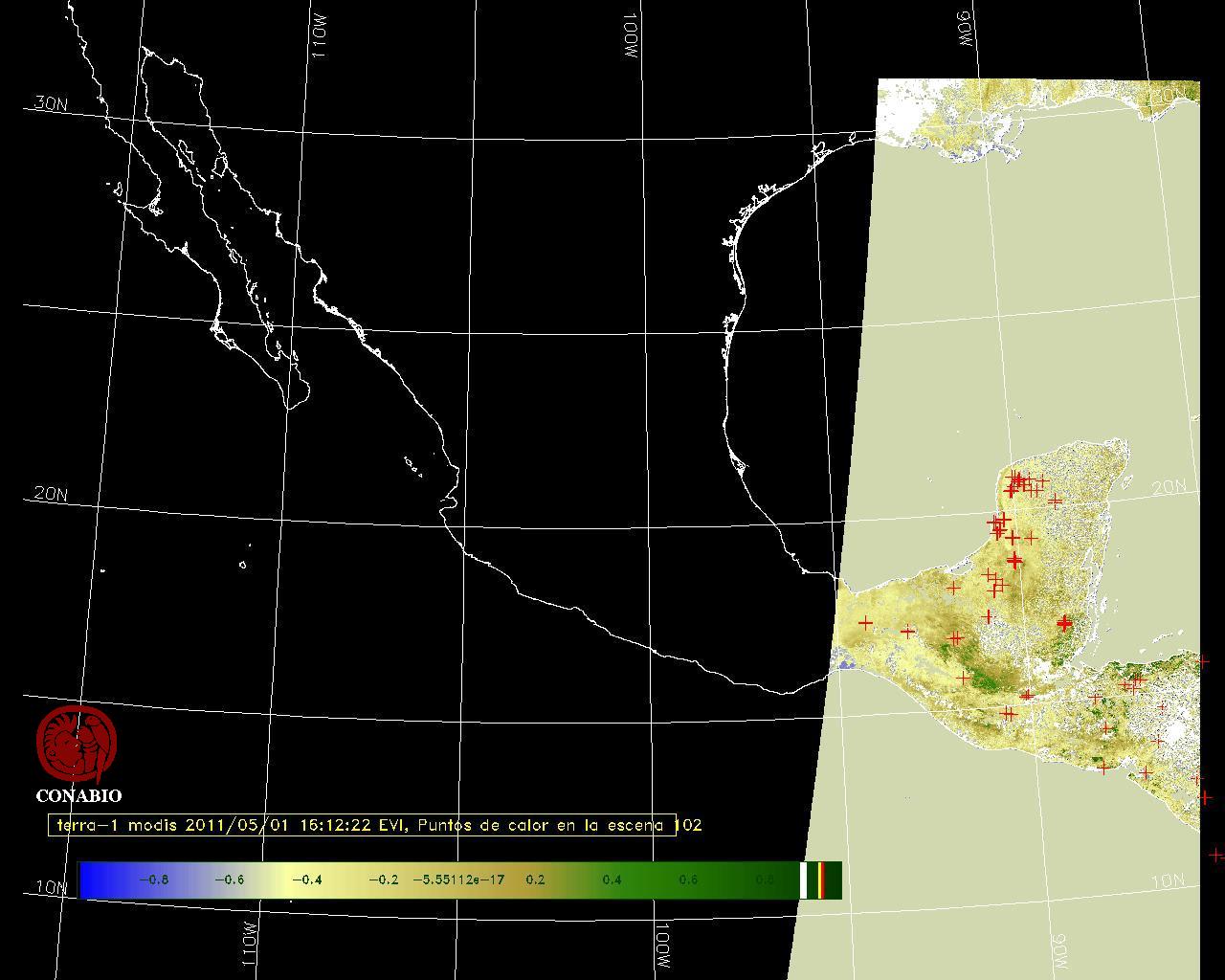Viewport: 1225px width, 980px height.
Task: Click the 30N latitude label
Action: 50,103
